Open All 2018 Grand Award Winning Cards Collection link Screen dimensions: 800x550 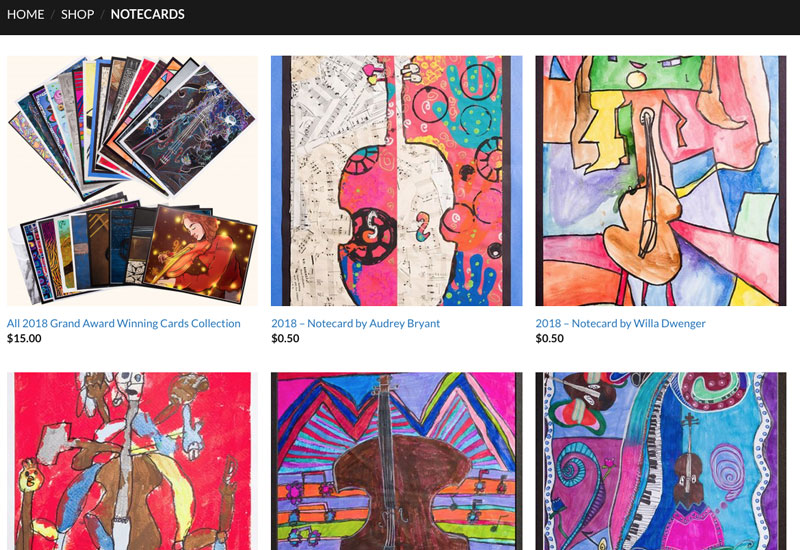point(123,323)
